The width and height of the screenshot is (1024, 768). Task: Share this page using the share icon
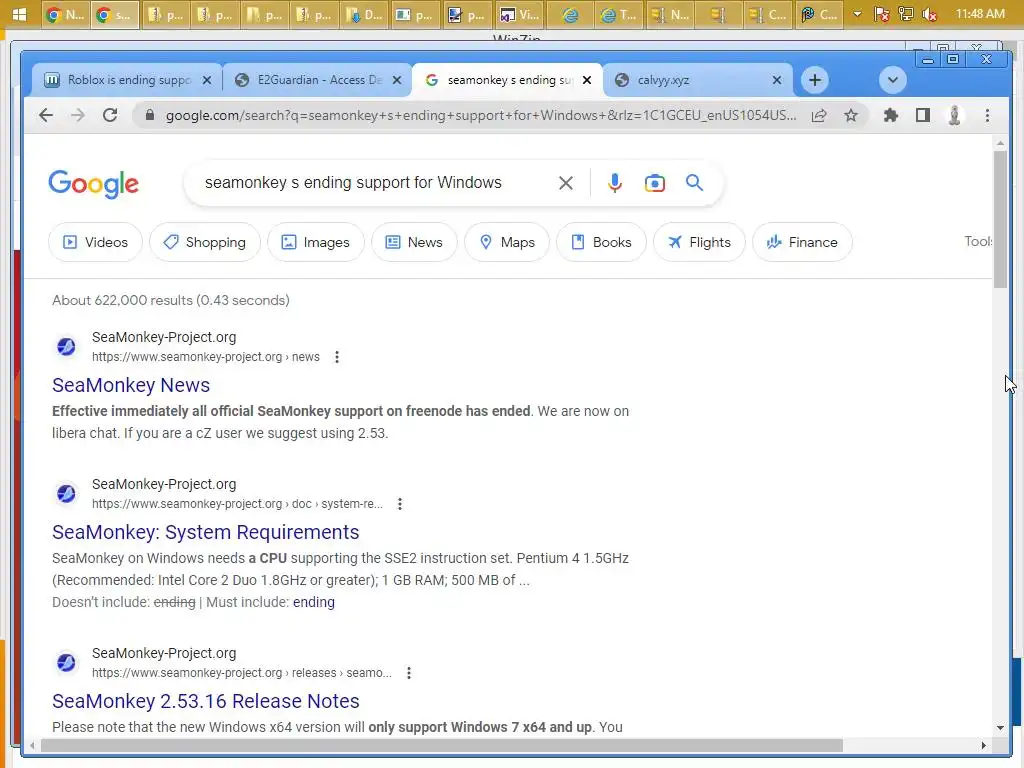(819, 116)
